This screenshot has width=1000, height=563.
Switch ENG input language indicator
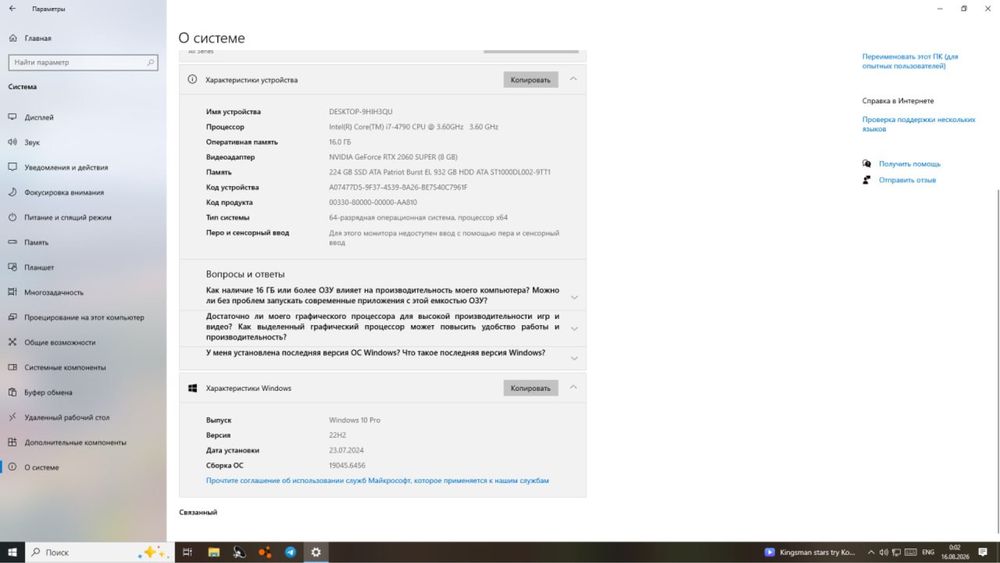coord(928,552)
